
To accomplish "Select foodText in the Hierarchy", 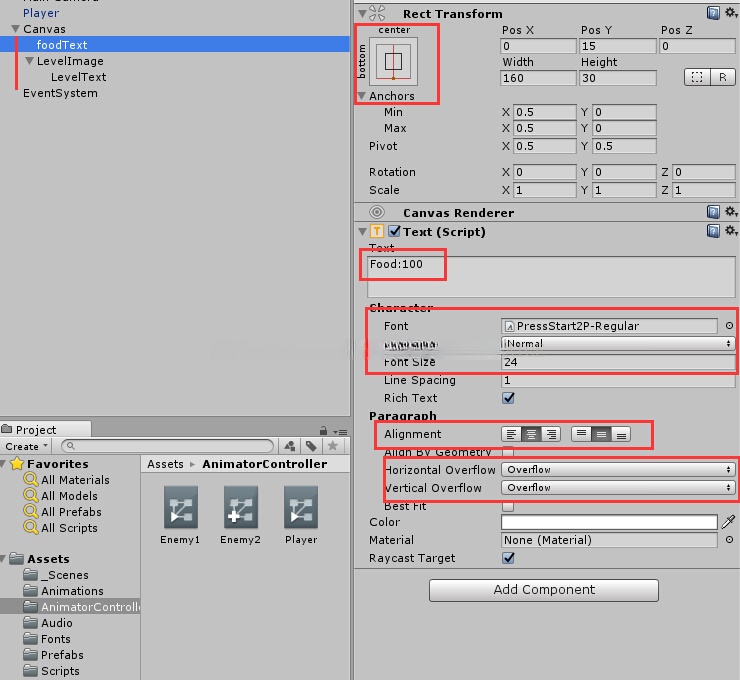I will point(62,45).
